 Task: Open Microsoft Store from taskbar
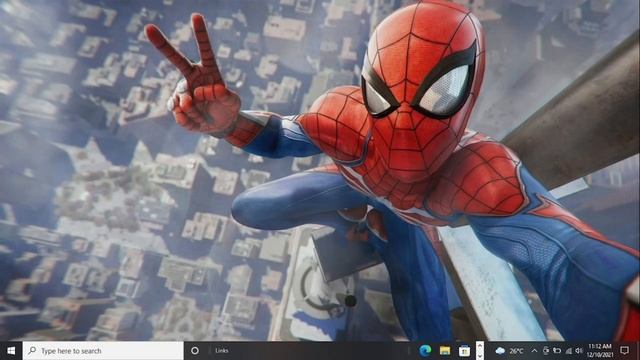click(x=464, y=351)
